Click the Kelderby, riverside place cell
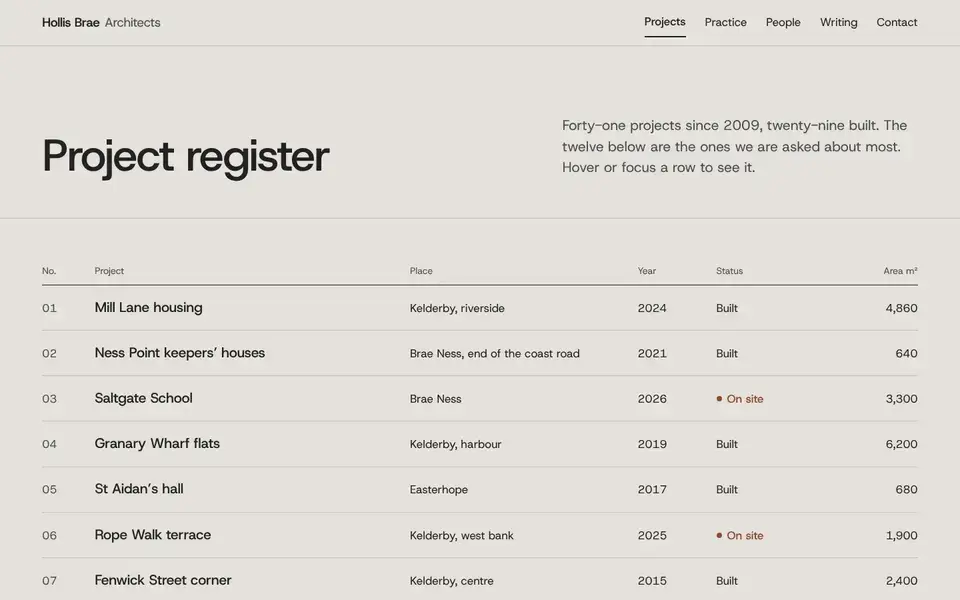 tap(457, 308)
